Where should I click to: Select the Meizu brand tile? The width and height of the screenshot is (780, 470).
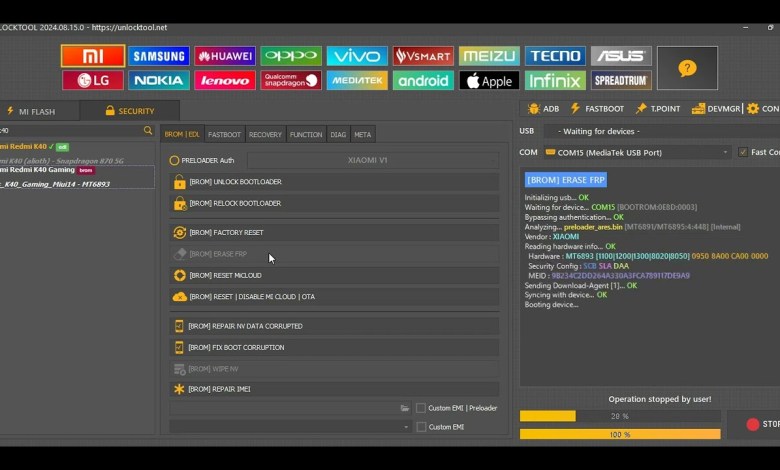point(489,56)
